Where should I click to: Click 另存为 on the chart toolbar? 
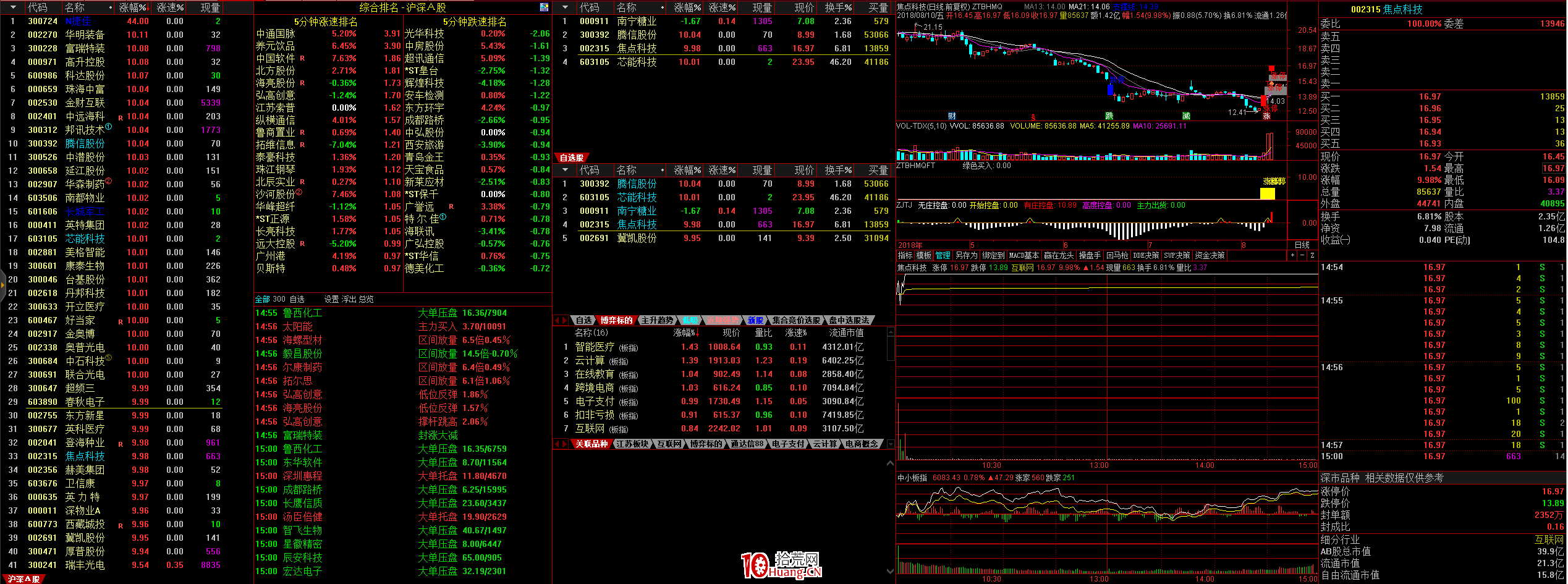(966, 255)
